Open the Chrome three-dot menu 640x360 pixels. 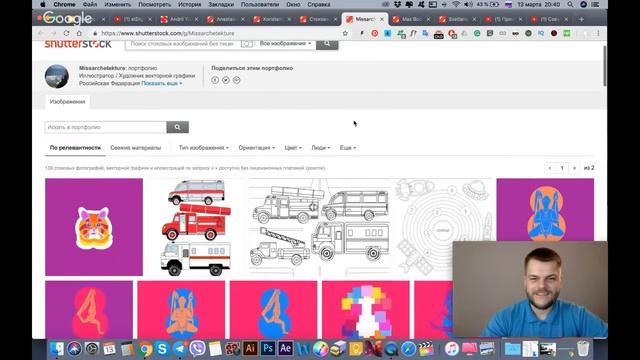point(598,33)
